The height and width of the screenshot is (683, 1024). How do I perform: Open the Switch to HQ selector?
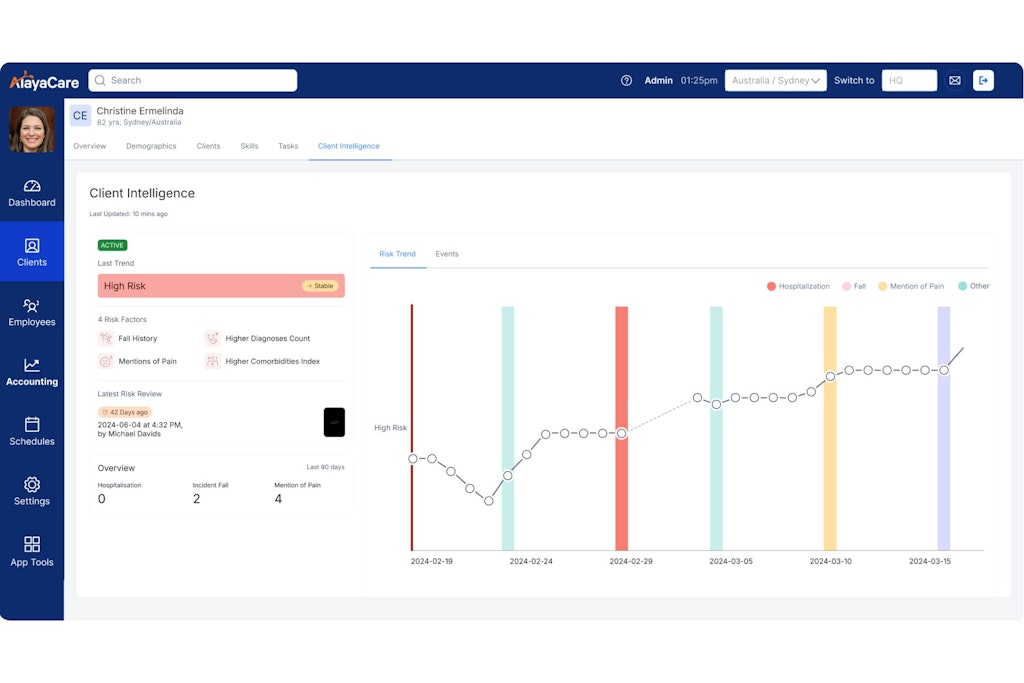(908, 81)
